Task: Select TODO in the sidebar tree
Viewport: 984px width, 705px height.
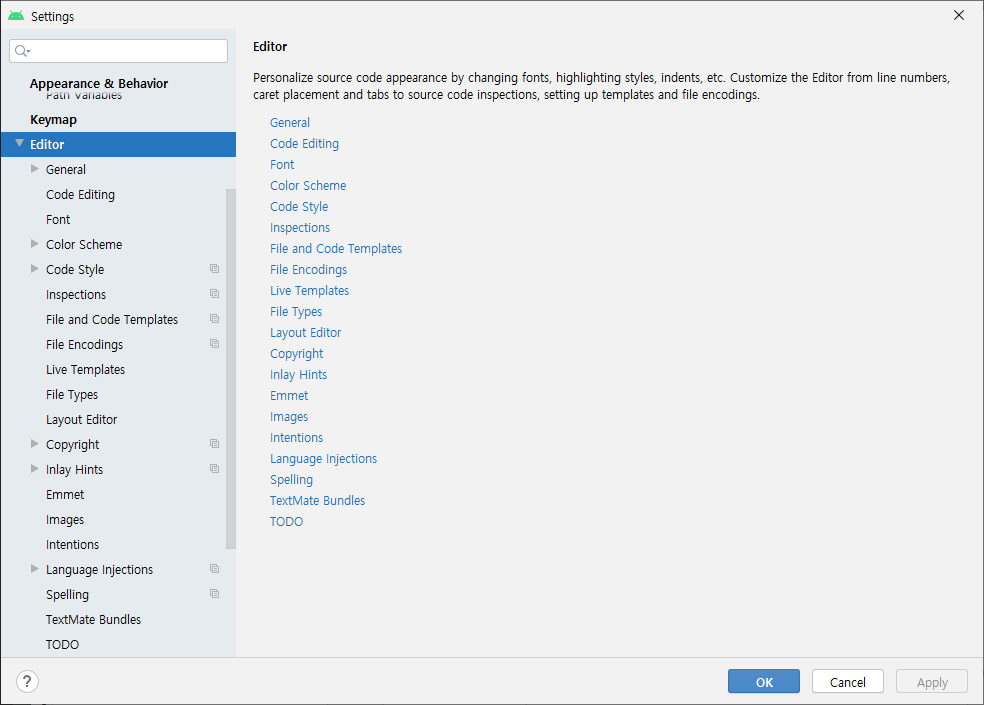Action: click(62, 645)
